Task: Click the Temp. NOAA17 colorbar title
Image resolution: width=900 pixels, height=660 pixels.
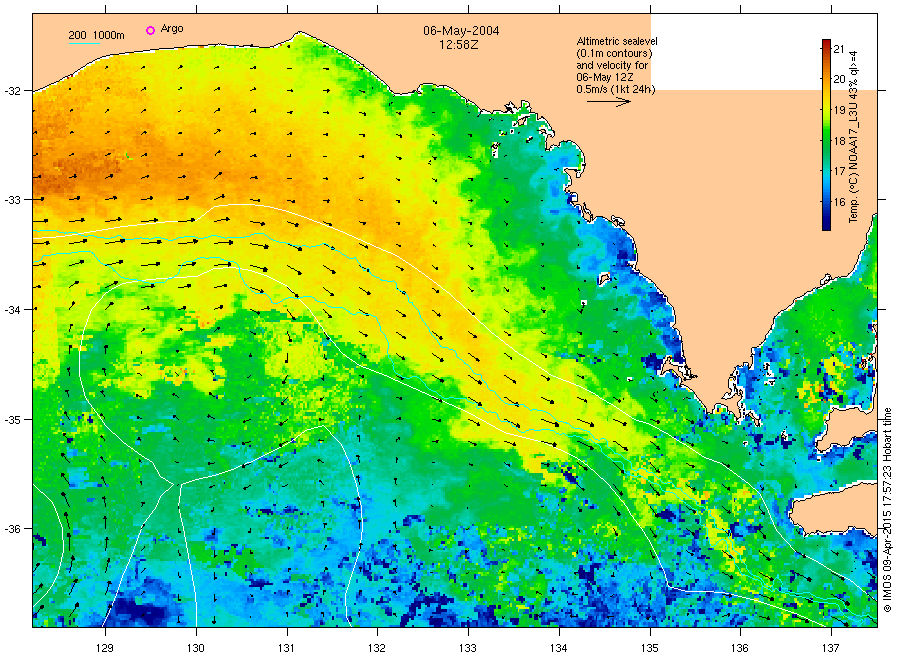Action: 854,137
